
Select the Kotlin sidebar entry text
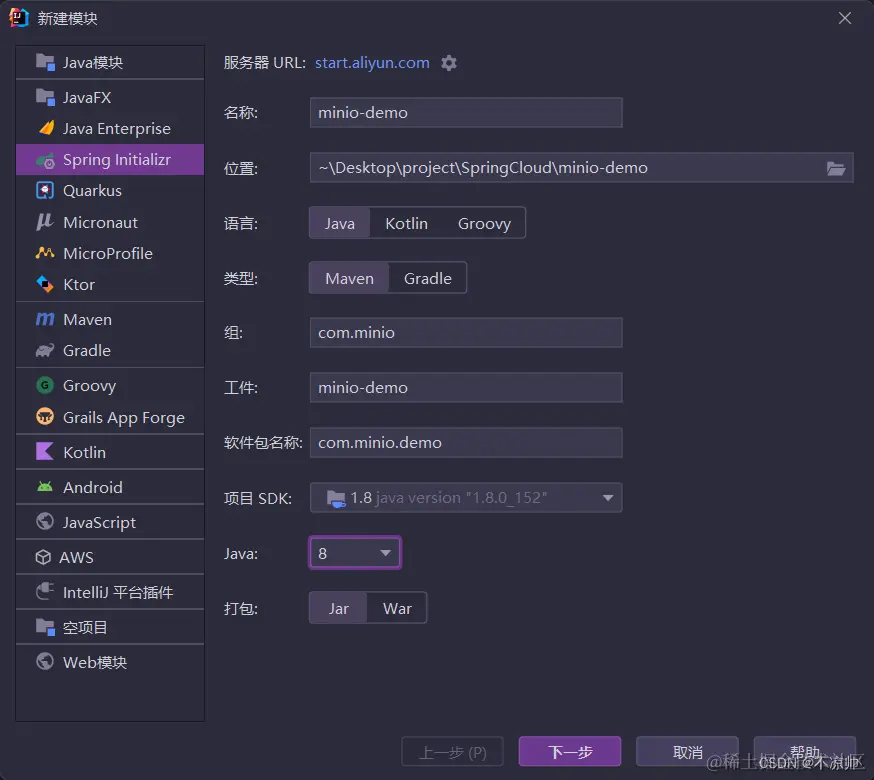pyautogui.click(x=84, y=452)
